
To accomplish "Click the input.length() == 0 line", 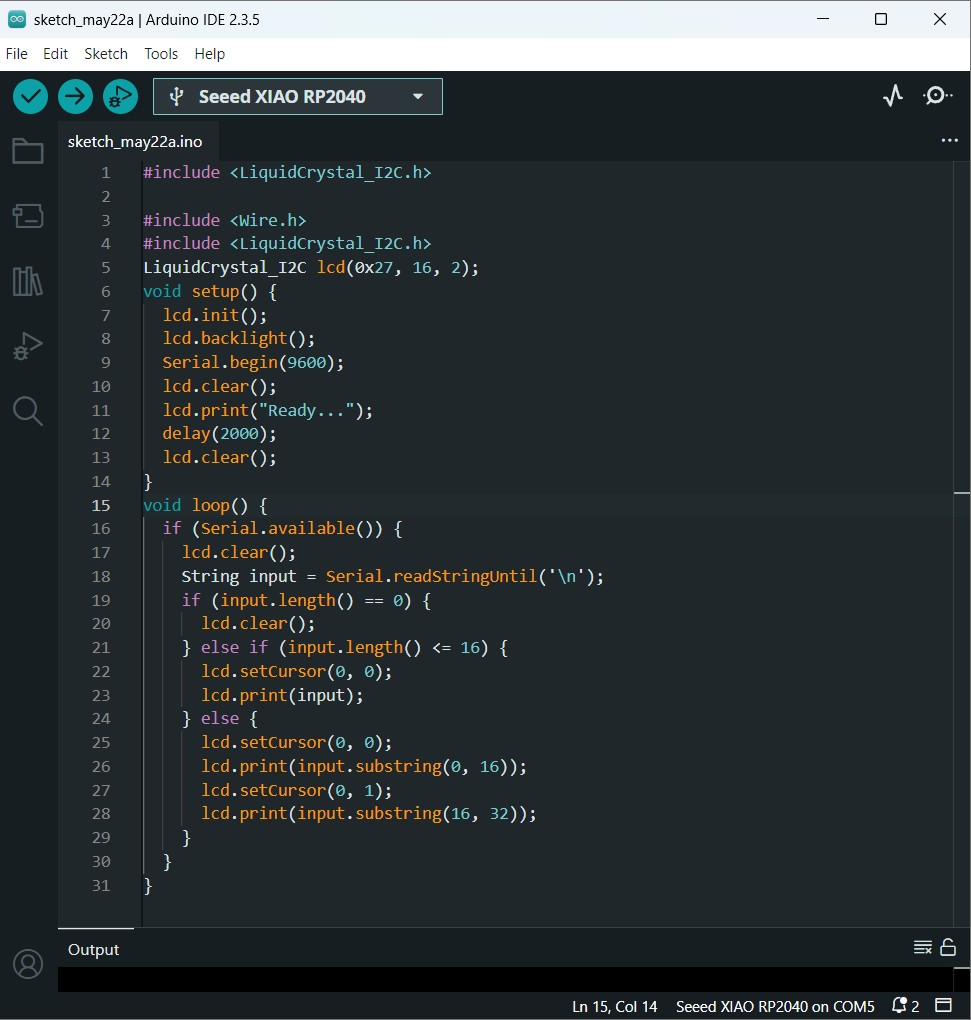I will pyautogui.click(x=306, y=600).
